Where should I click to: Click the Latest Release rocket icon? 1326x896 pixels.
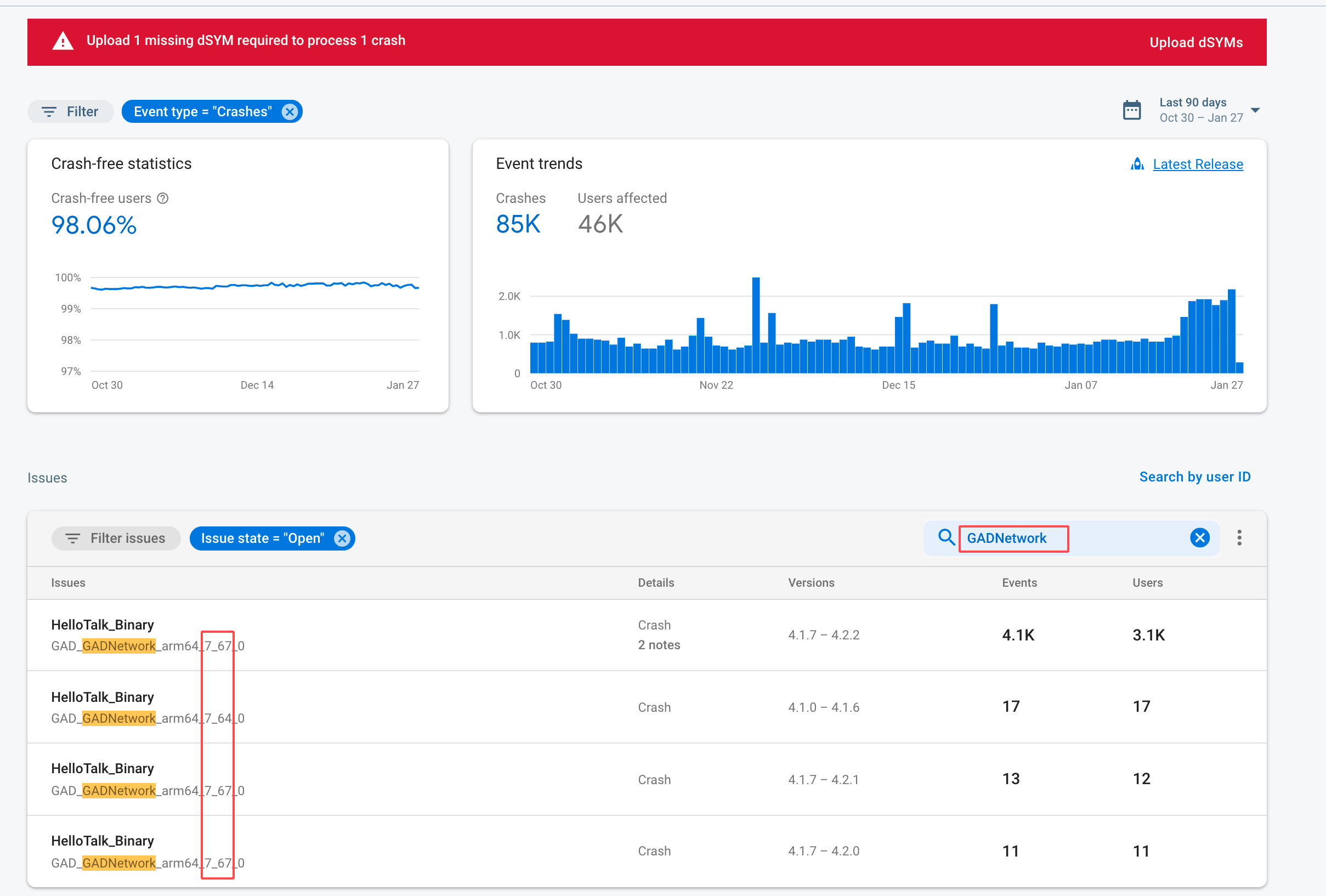point(1137,165)
